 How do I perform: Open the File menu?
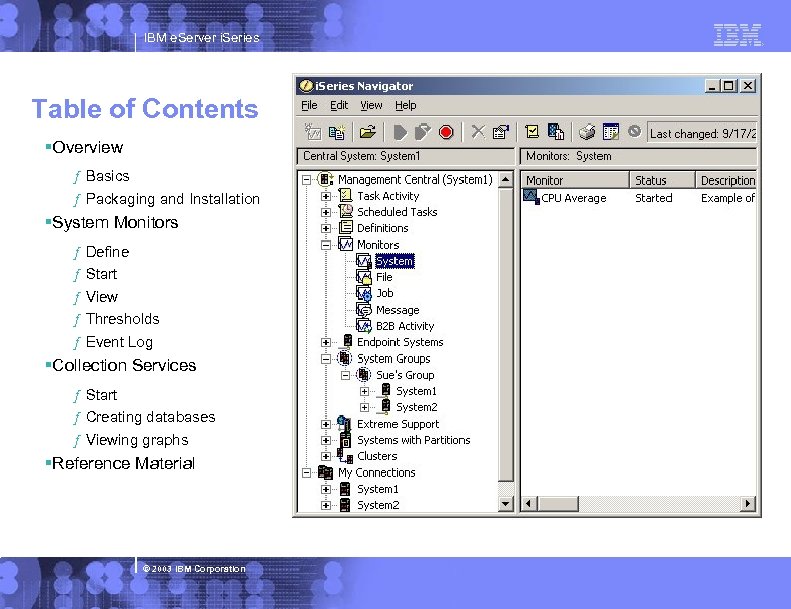[309, 105]
